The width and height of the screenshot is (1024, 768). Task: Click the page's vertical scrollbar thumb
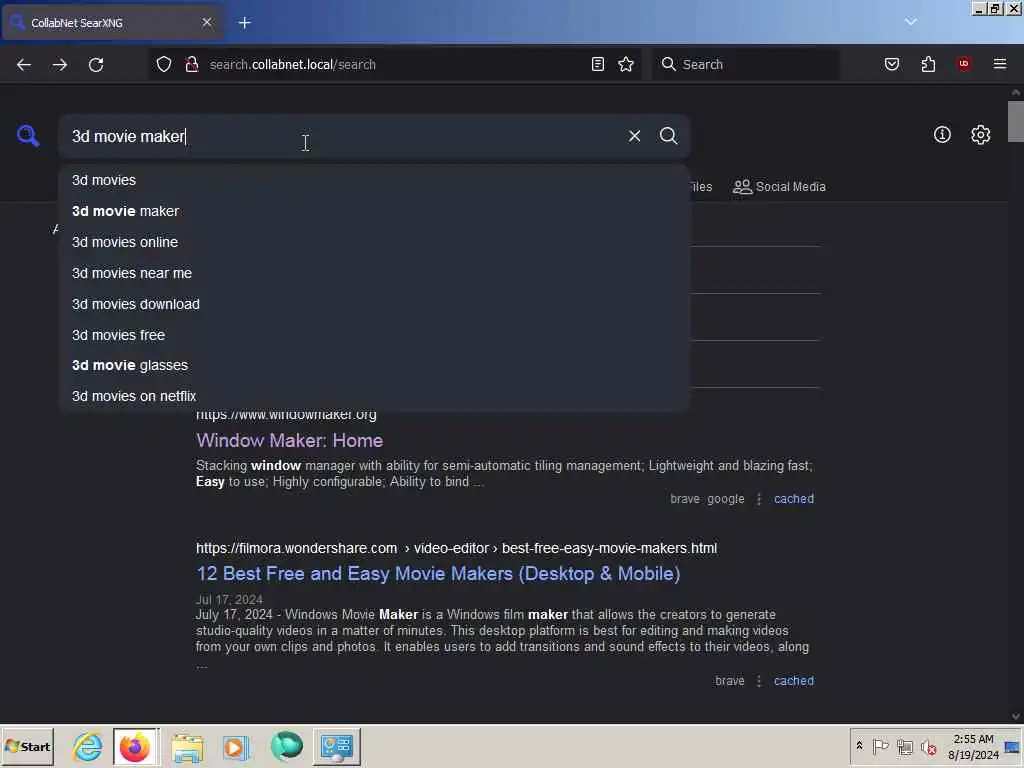[x=1016, y=121]
